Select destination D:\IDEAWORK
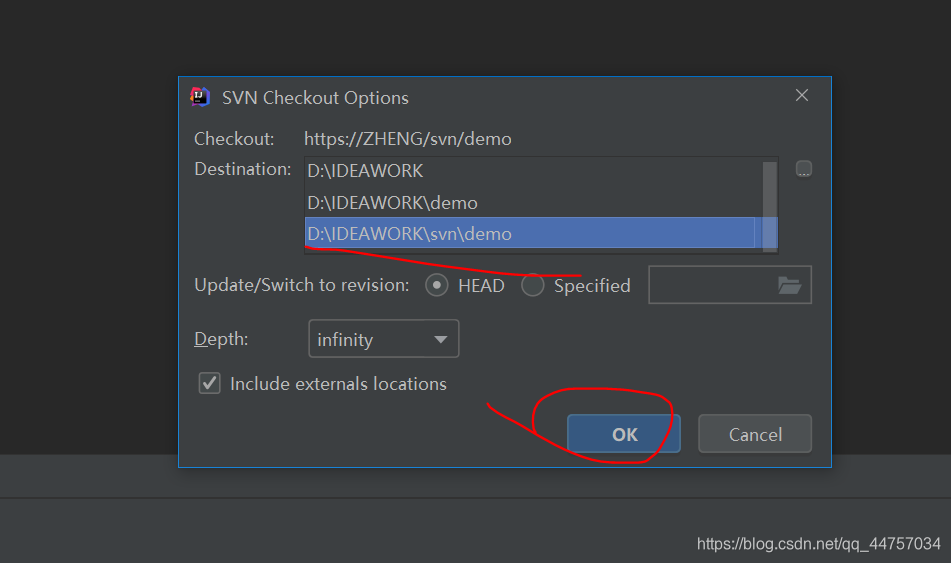This screenshot has height=563, width=951. coord(366,171)
